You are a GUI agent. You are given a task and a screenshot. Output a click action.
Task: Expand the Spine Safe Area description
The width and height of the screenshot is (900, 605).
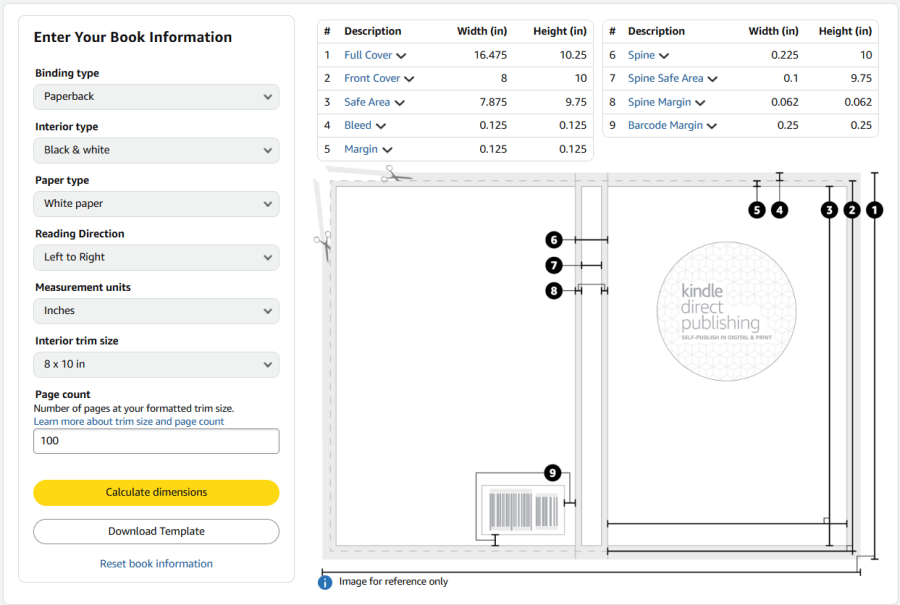click(672, 79)
